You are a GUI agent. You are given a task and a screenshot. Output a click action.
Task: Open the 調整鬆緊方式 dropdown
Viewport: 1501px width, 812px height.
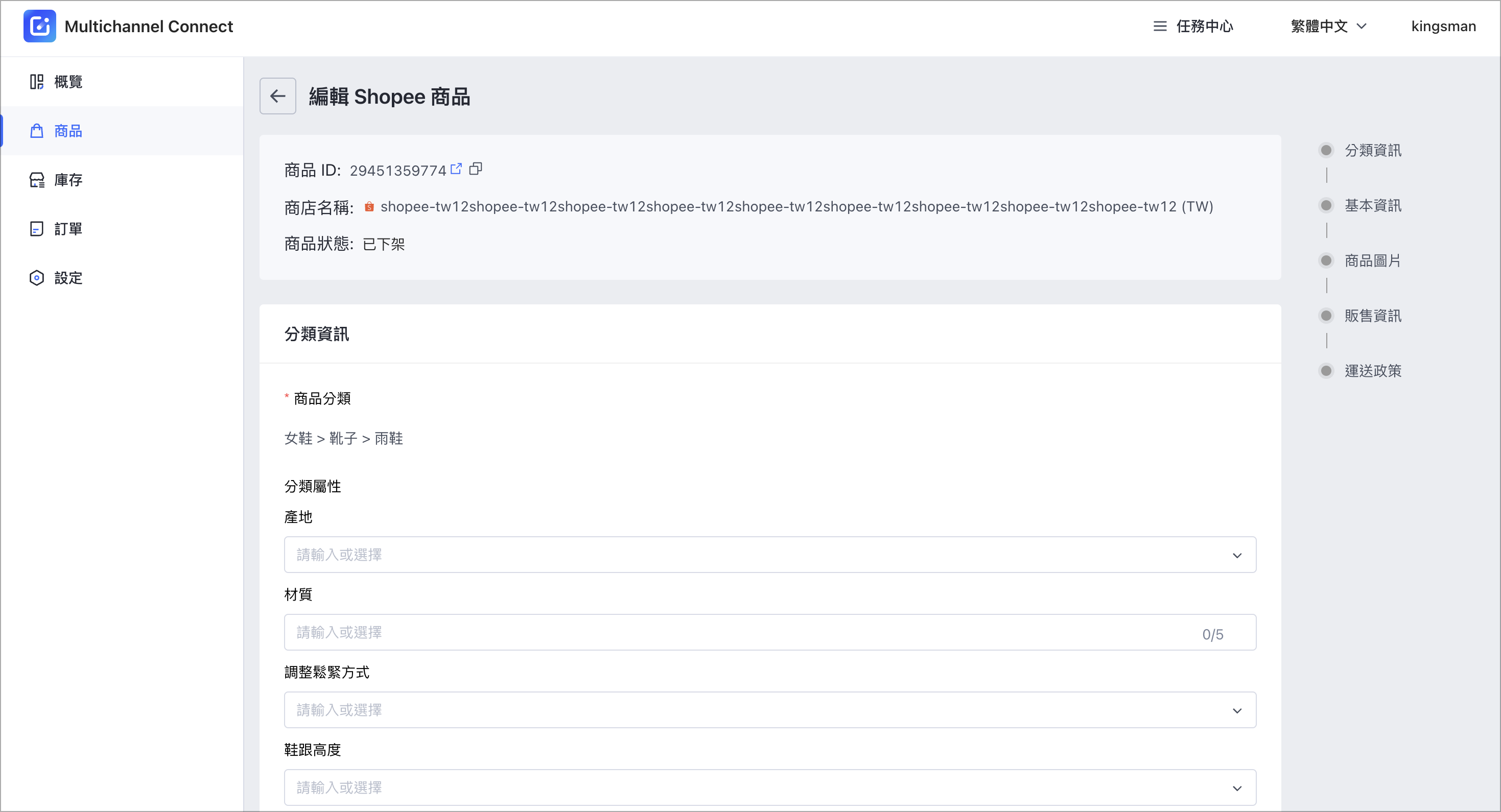(x=770, y=709)
